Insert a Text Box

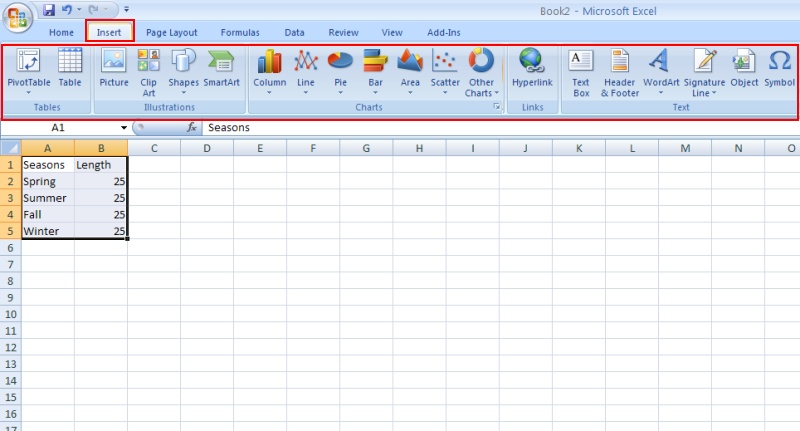pyautogui.click(x=581, y=72)
